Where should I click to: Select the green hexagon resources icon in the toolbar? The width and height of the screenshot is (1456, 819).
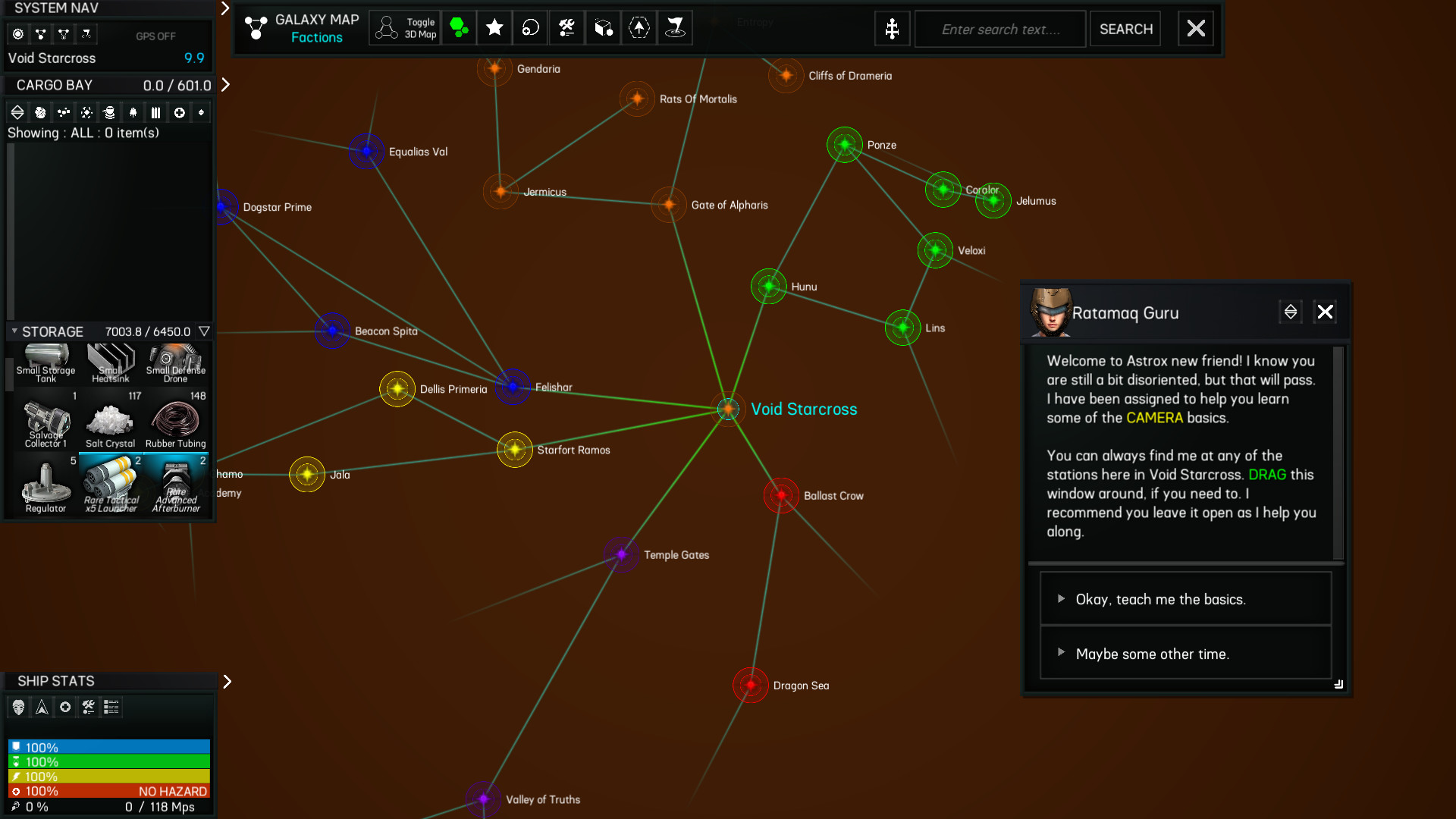tap(459, 28)
